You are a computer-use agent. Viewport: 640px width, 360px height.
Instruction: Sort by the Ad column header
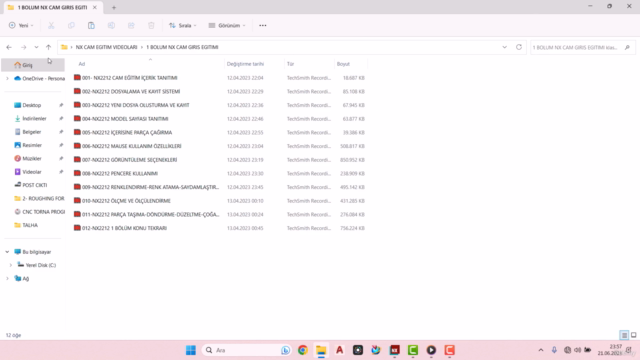(x=82, y=64)
